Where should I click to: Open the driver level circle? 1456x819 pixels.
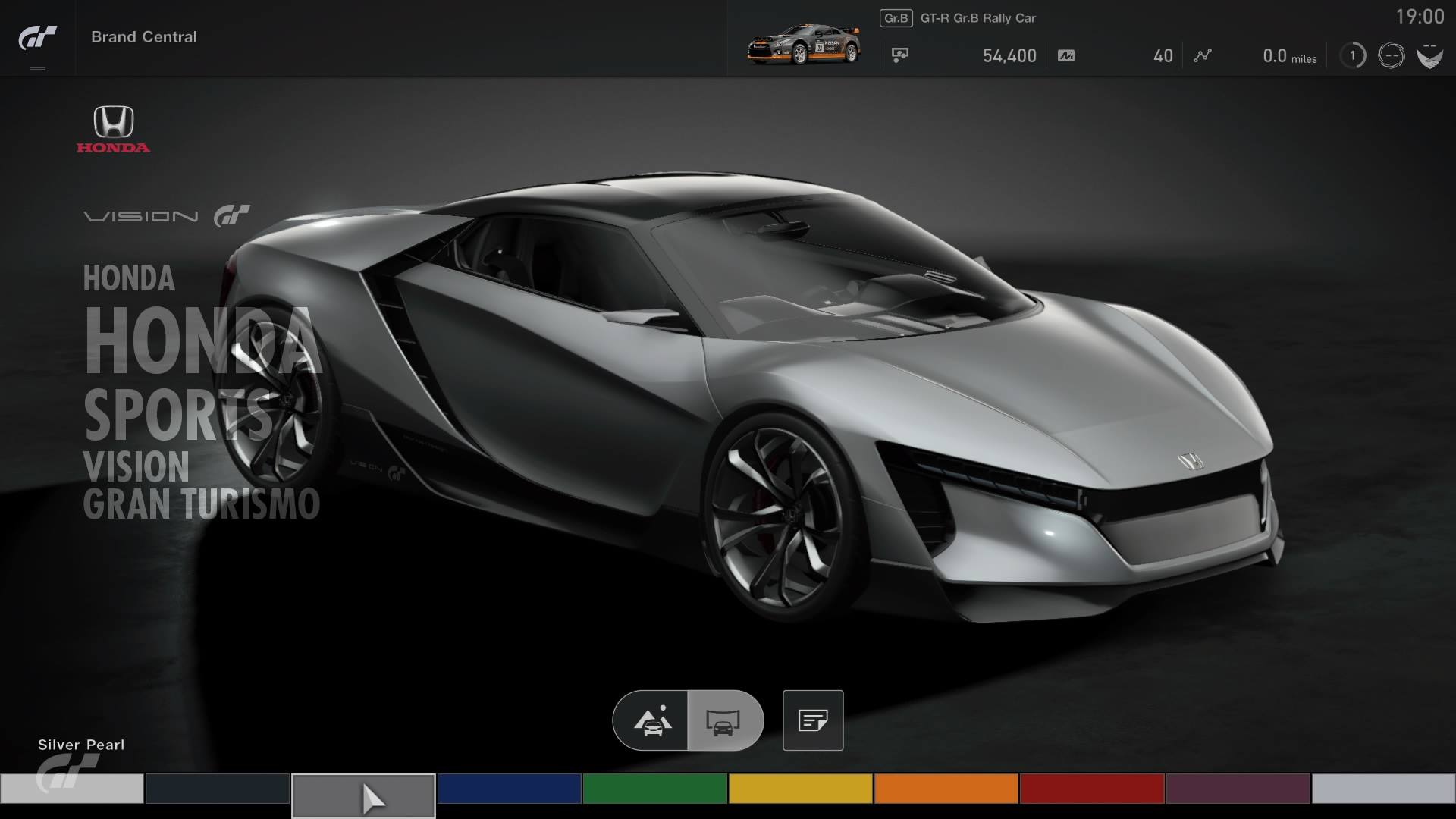[x=1352, y=55]
